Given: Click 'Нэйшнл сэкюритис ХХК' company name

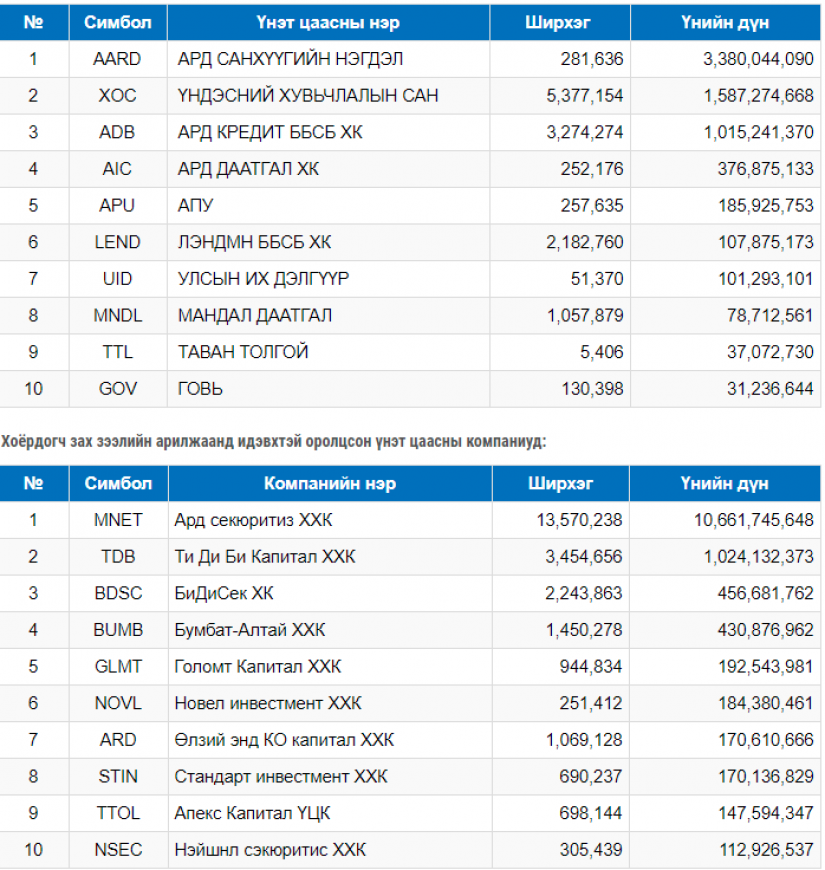Looking at the screenshot, I should [270, 849].
